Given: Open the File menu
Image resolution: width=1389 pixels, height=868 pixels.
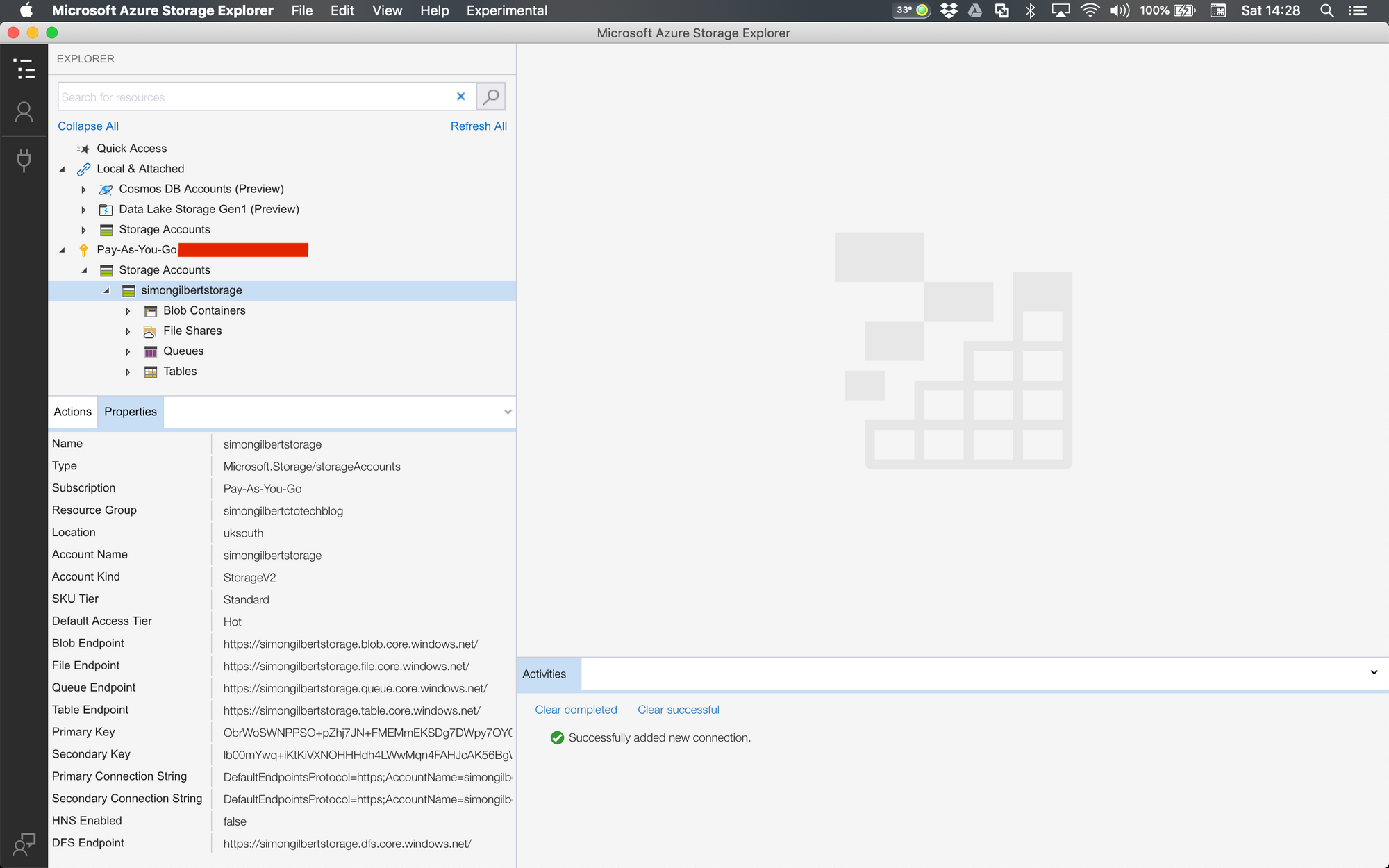Looking at the screenshot, I should coord(301,10).
